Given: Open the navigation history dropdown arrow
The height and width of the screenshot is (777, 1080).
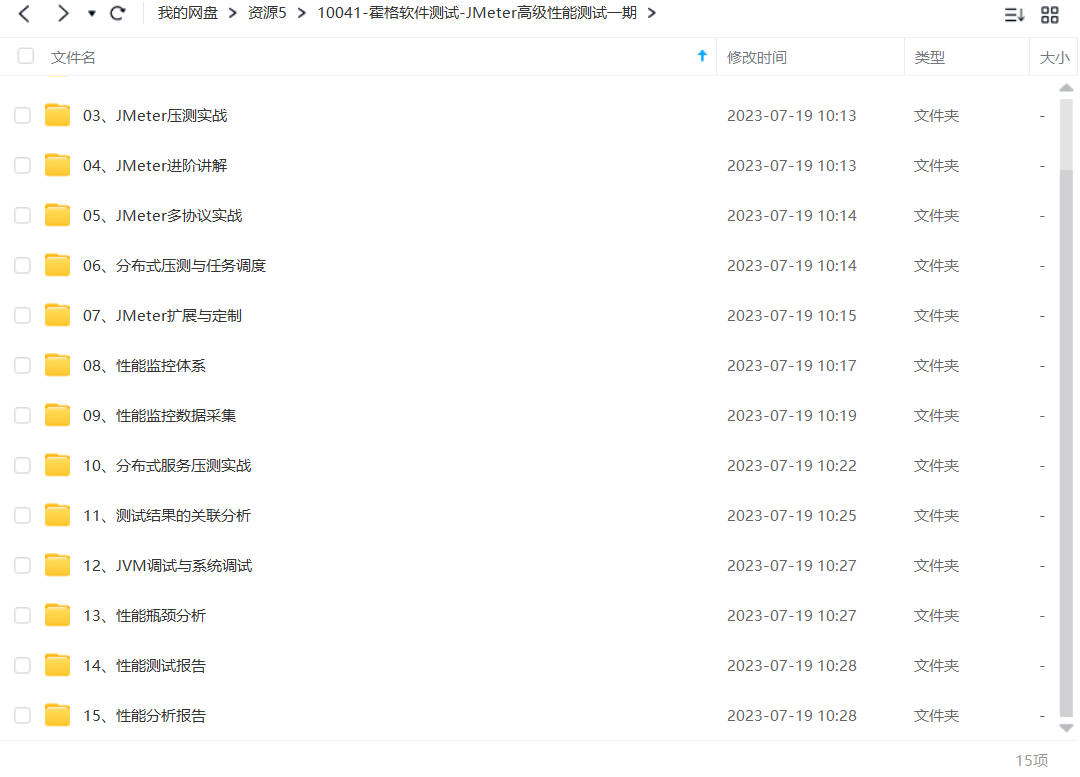Looking at the screenshot, I should coord(92,13).
